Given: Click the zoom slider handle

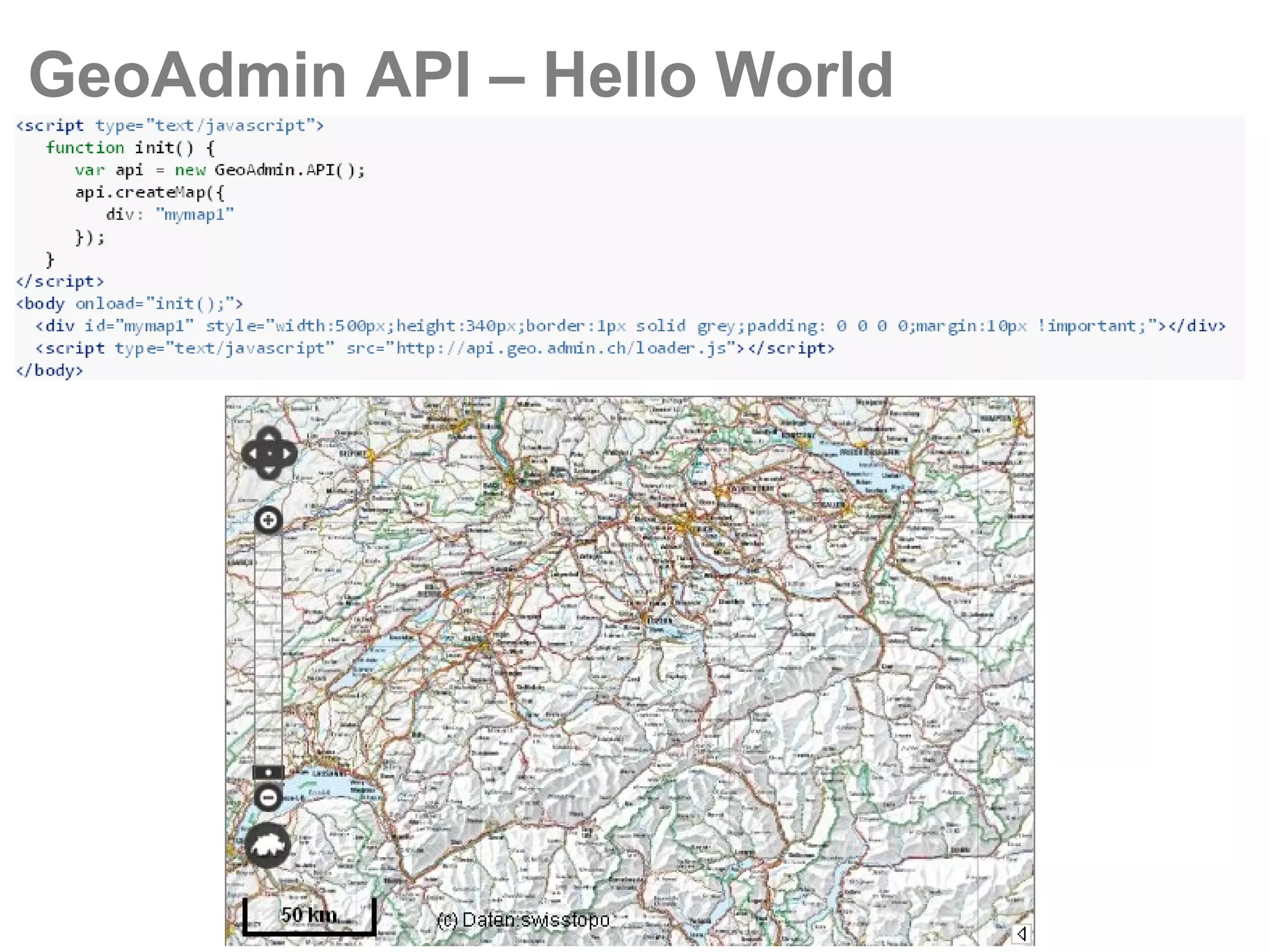Looking at the screenshot, I should tap(269, 772).
